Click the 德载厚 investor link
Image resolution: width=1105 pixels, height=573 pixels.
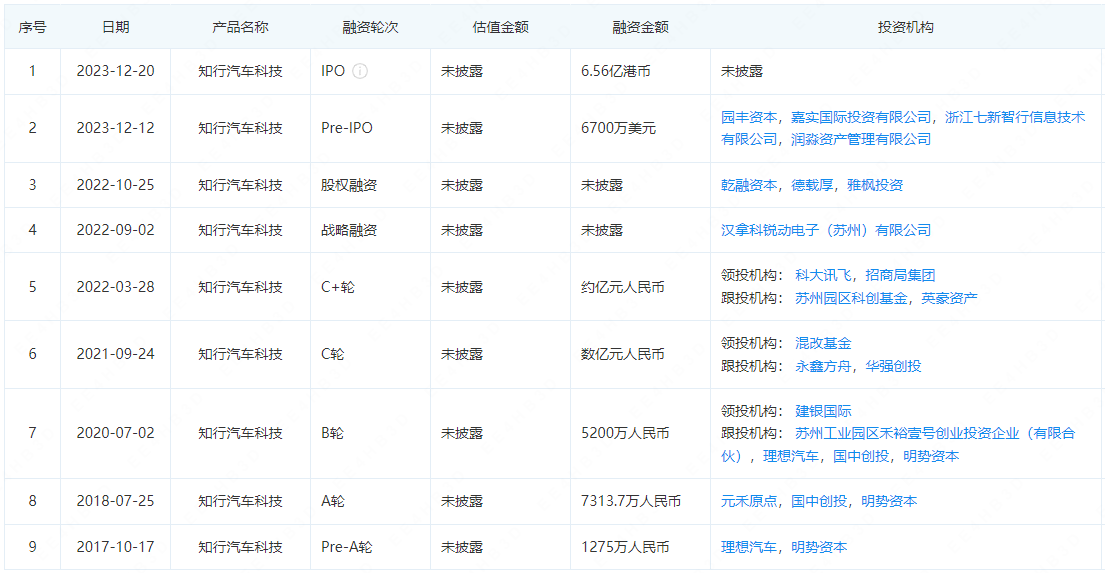[812, 185]
